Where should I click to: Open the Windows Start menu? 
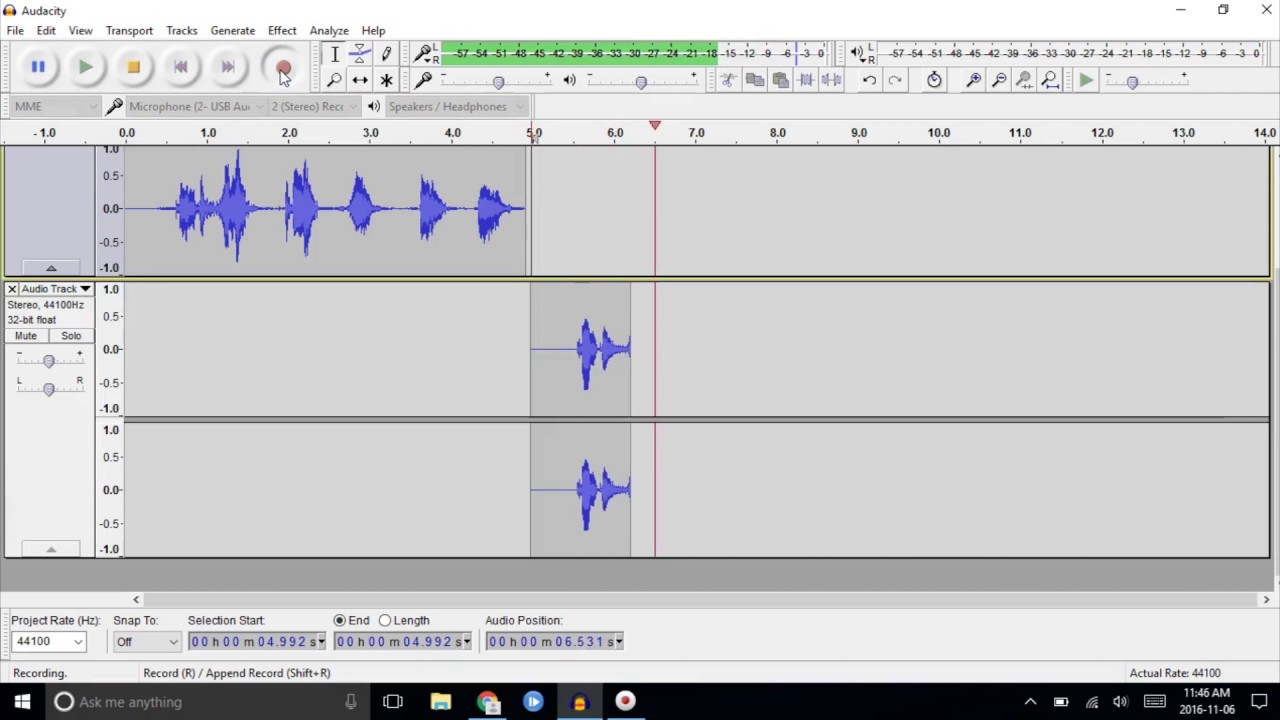pyautogui.click(x=22, y=701)
